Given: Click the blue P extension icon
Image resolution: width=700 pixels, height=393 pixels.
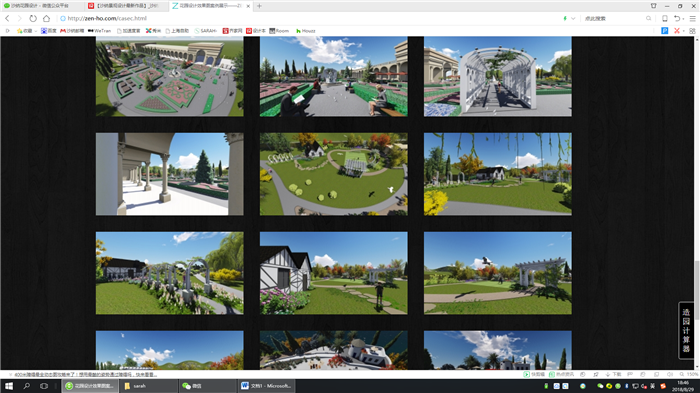Looking at the screenshot, I should (665, 31).
